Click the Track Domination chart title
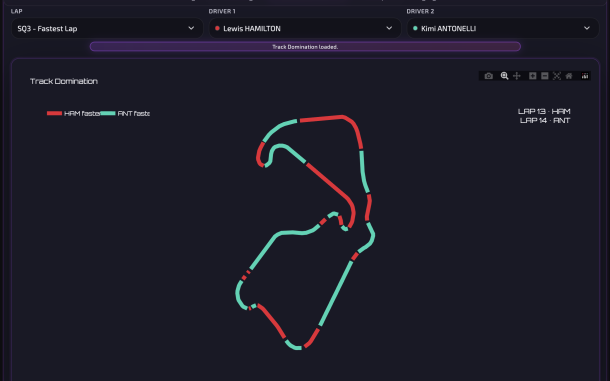 point(64,81)
